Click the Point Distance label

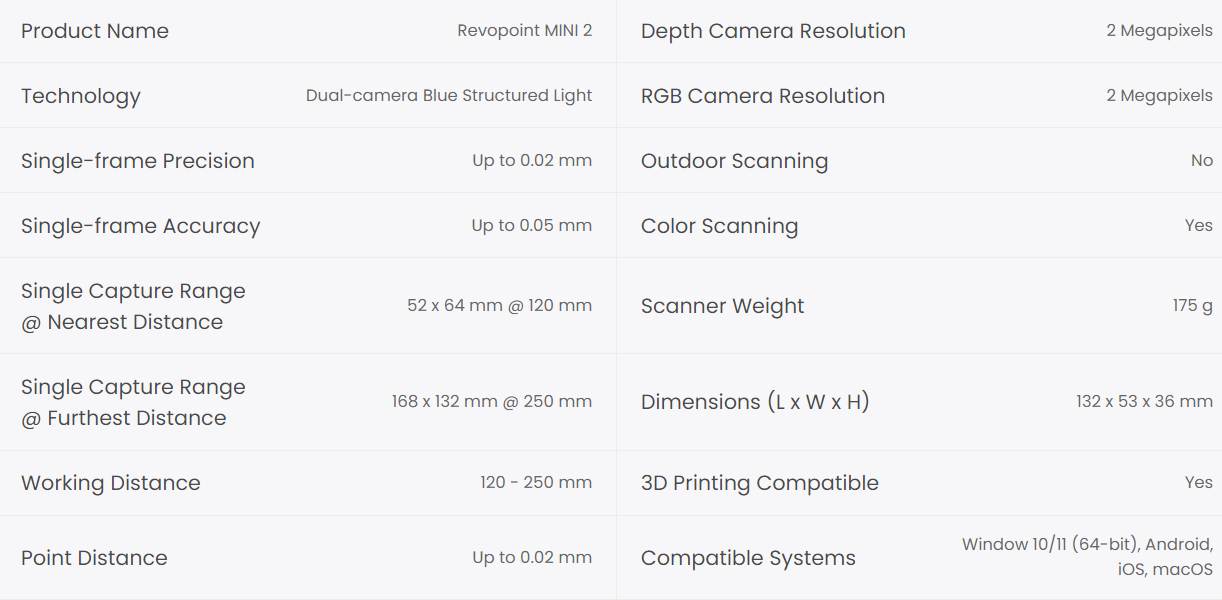(x=94, y=558)
